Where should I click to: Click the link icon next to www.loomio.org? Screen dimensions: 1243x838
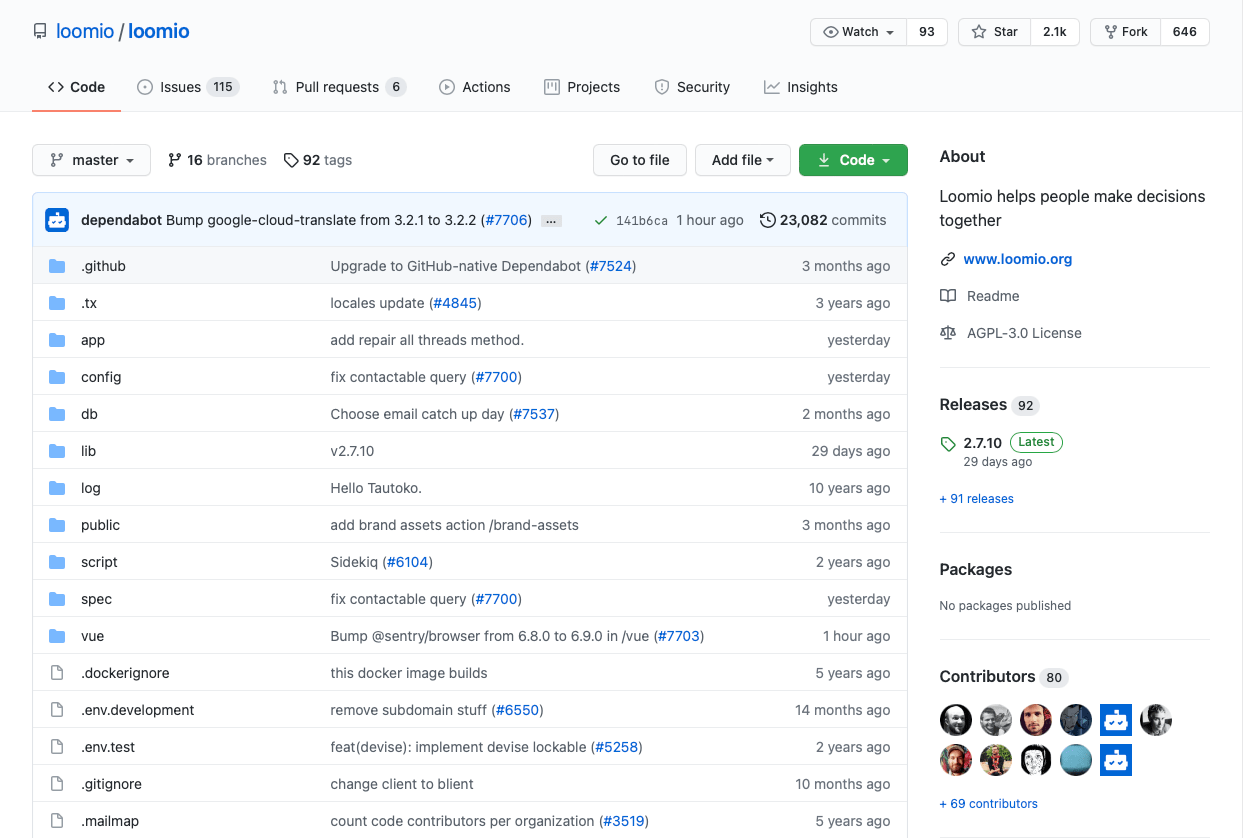(x=948, y=259)
